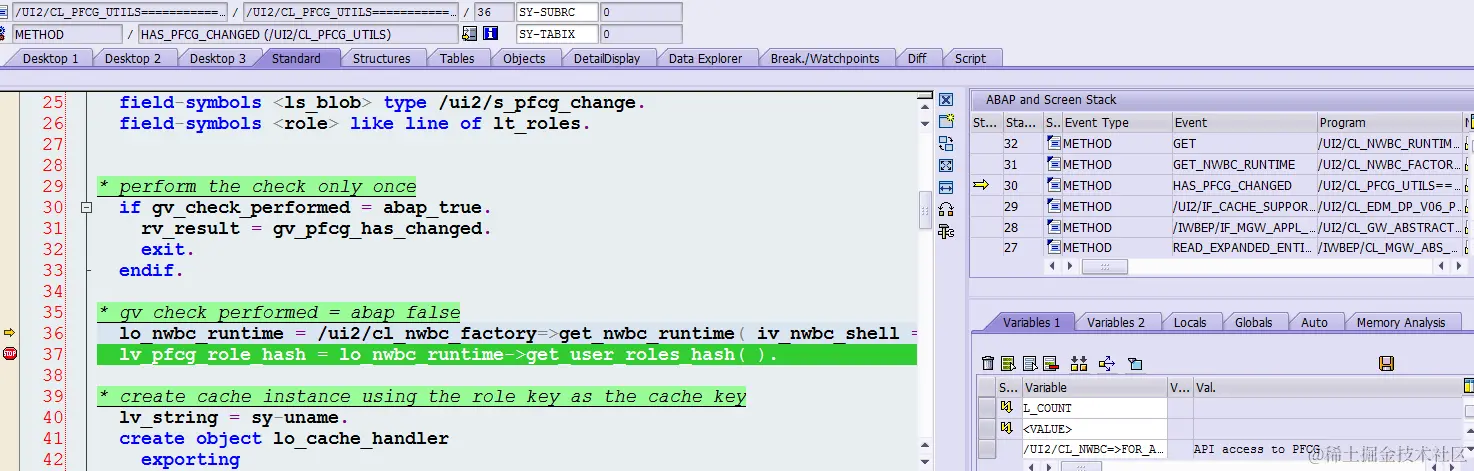The height and width of the screenshot is (471, 1474).
Task: Click the tool settings wrench icon
Action: 946,231
